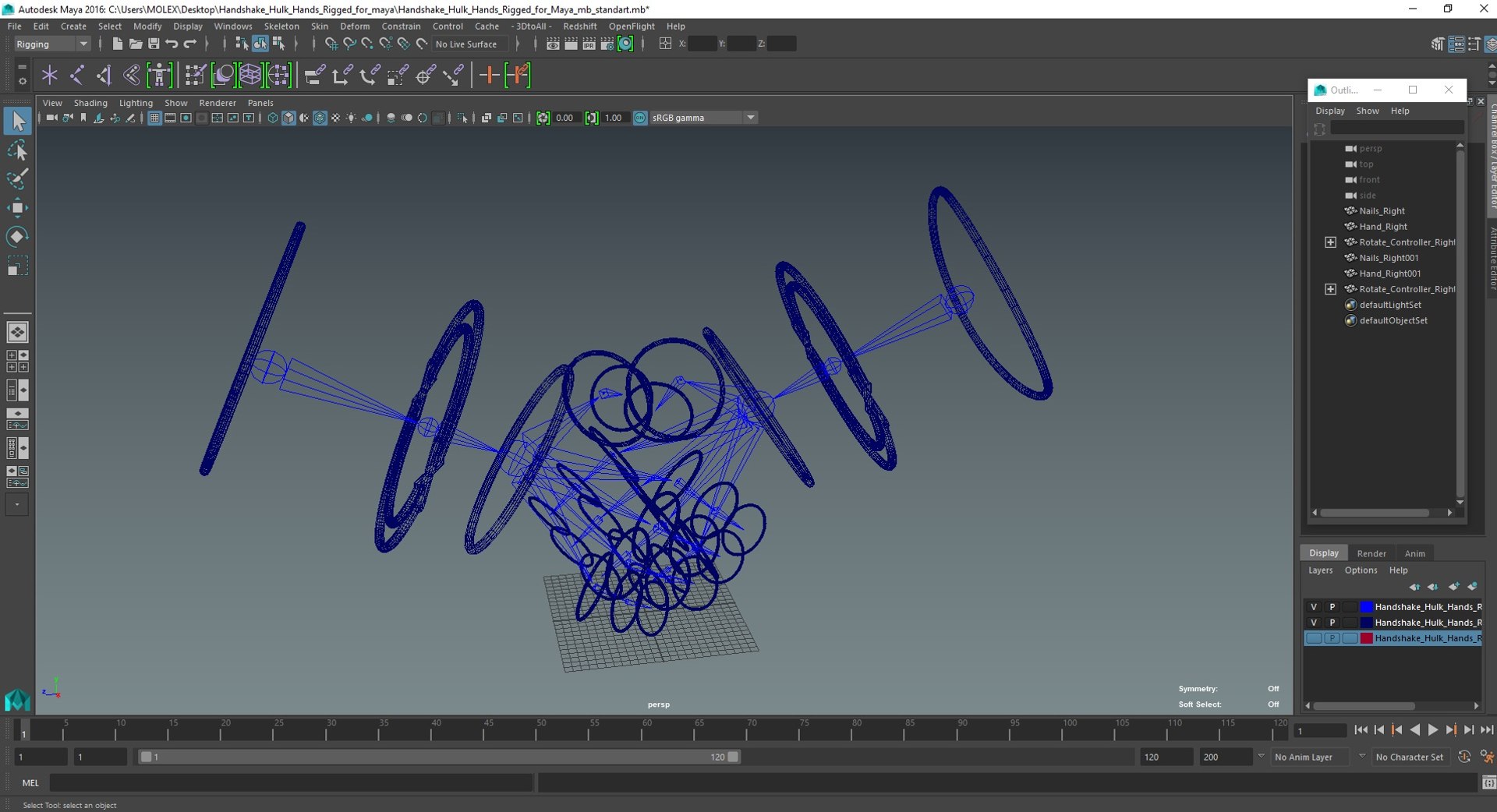Expand second Rotate_Controller_Right node in Outliner
This screenshot has height=812, width=1497.
[x=1330, y=289]
